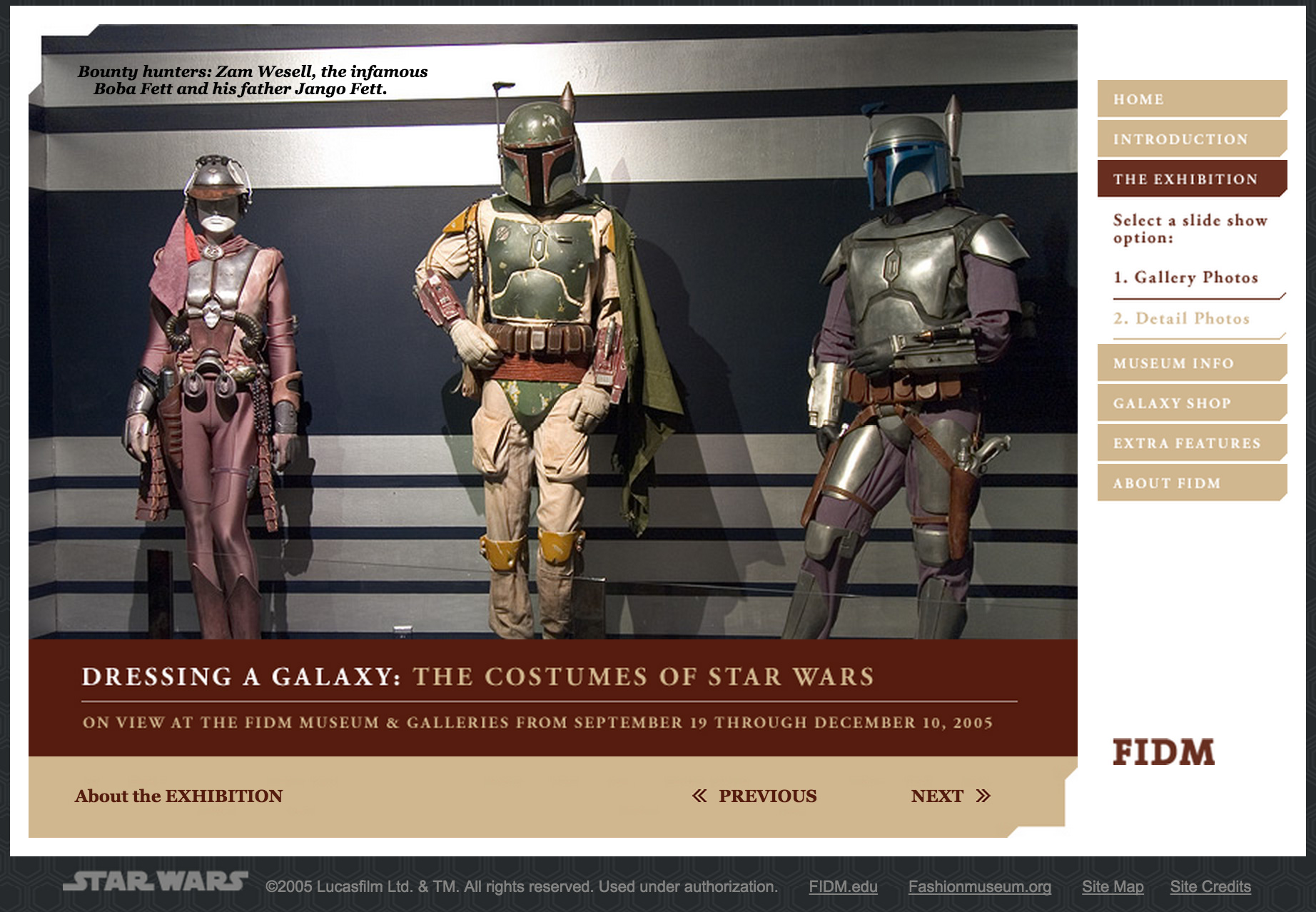Click the 'Select a slide show option:' text
This screenshot has height=912, width=1316.
click(x=1190, y=228)
